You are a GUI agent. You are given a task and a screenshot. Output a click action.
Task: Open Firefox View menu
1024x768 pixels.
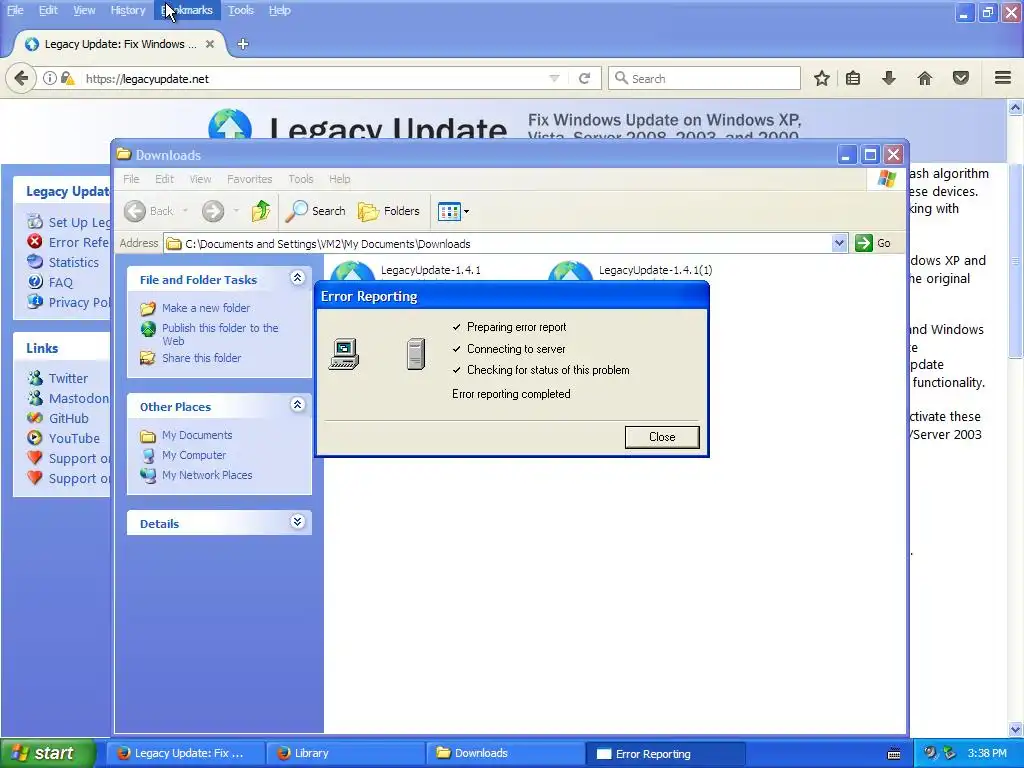click(x=84, y=10)
